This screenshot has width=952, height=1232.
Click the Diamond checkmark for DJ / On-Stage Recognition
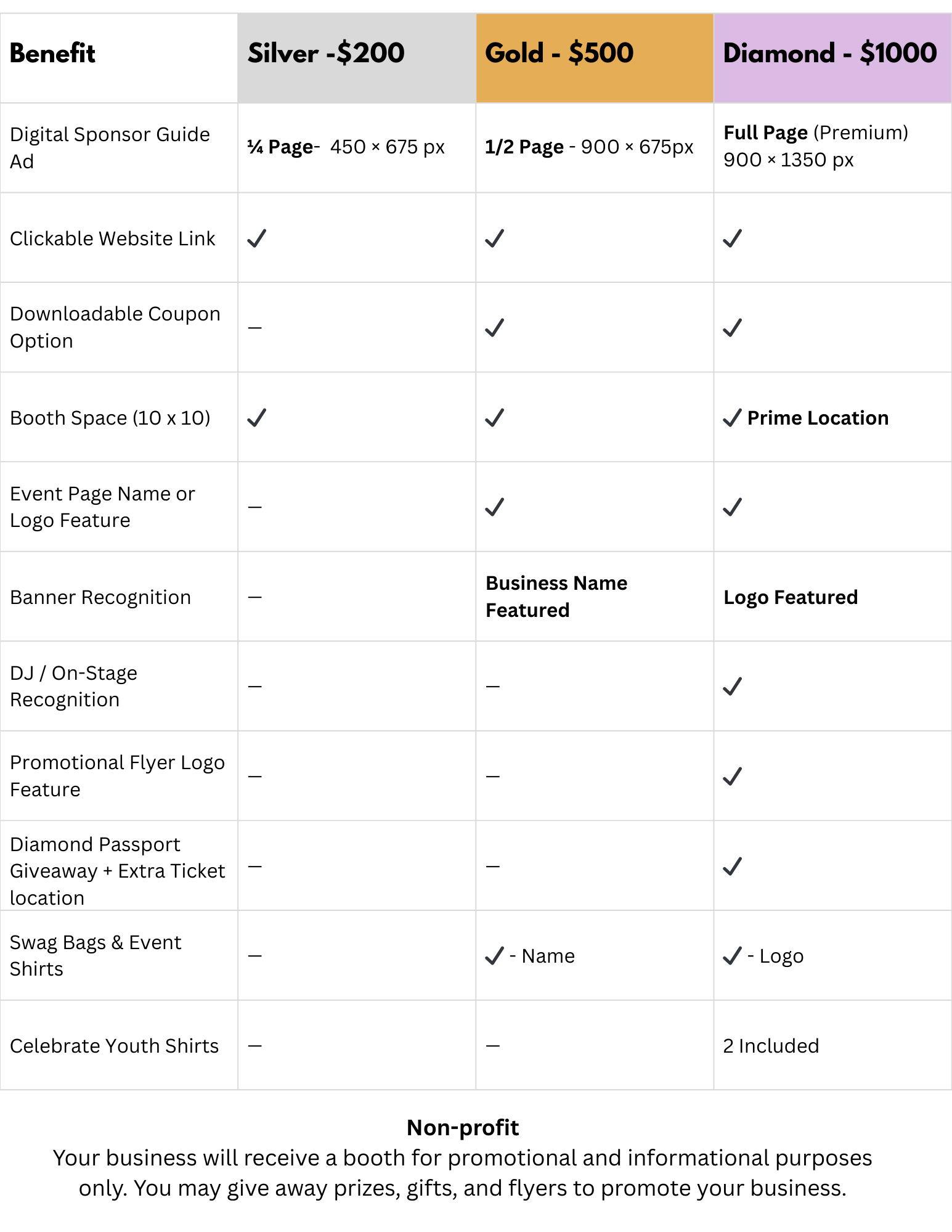(732, 687)
